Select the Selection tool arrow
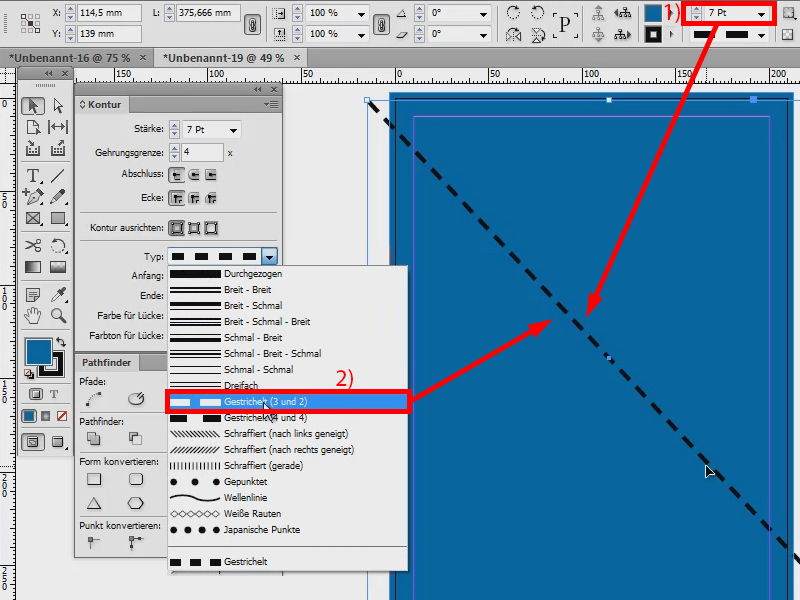 click(33, 106)
